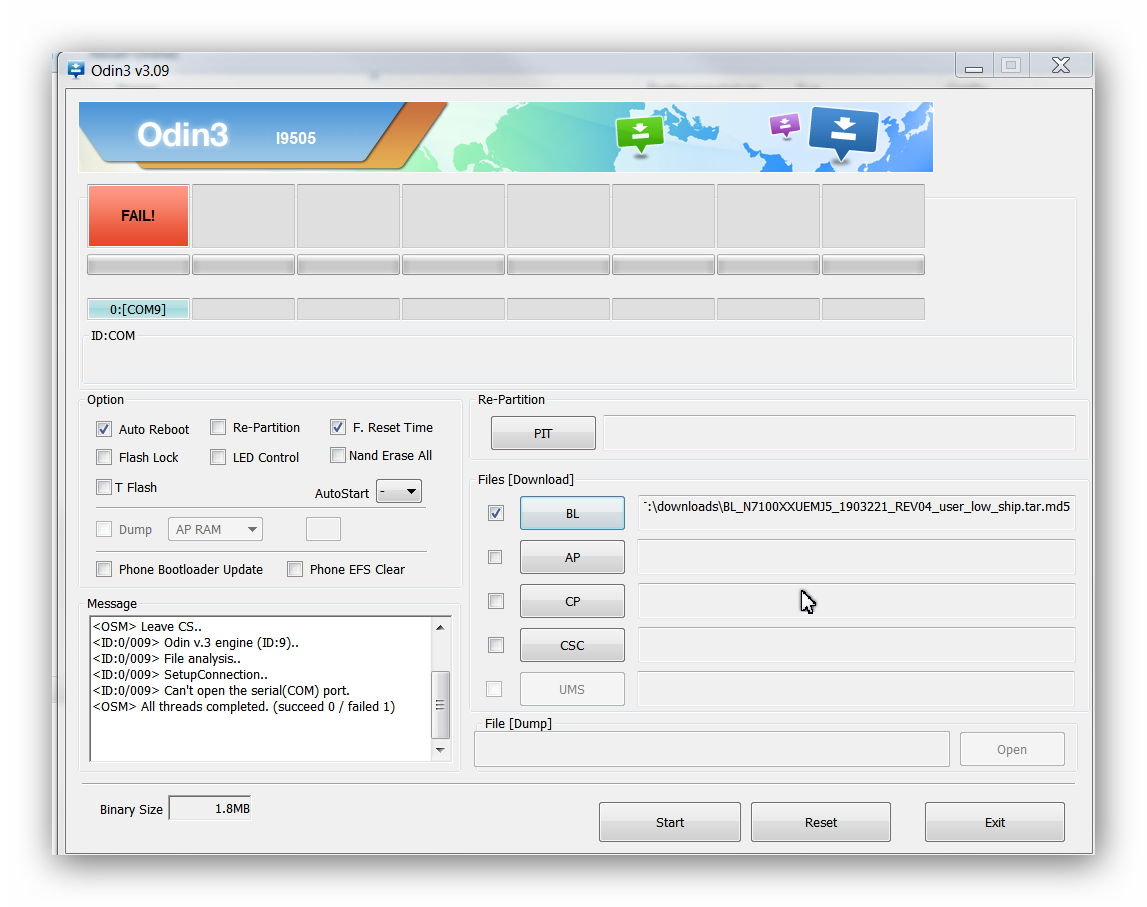Click the Start button
This screenshot has height=907, width=1147.
[x=669, y=822]
